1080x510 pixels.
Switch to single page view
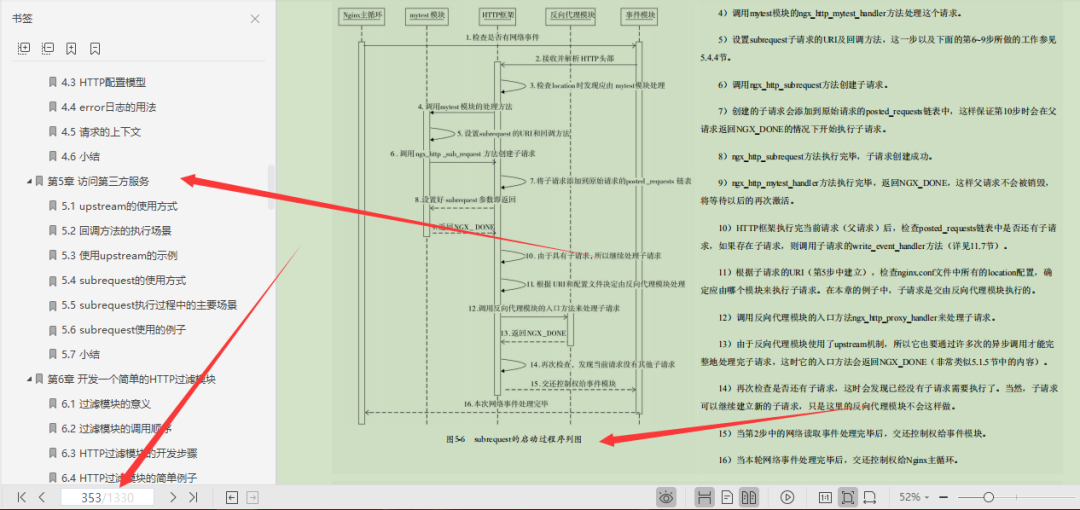click(x=726, y=497)
